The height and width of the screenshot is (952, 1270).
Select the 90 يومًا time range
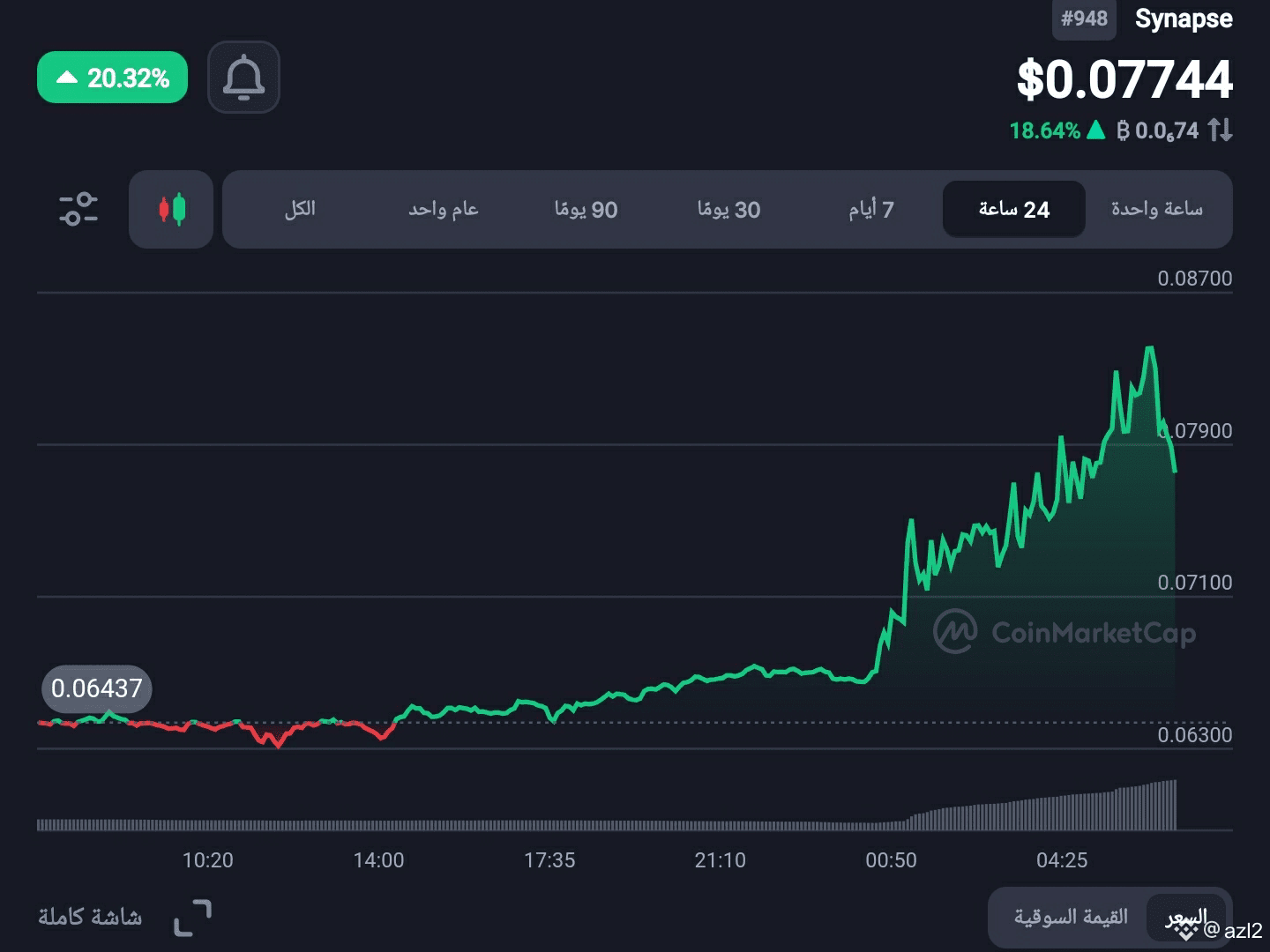(x=586, y=209)
